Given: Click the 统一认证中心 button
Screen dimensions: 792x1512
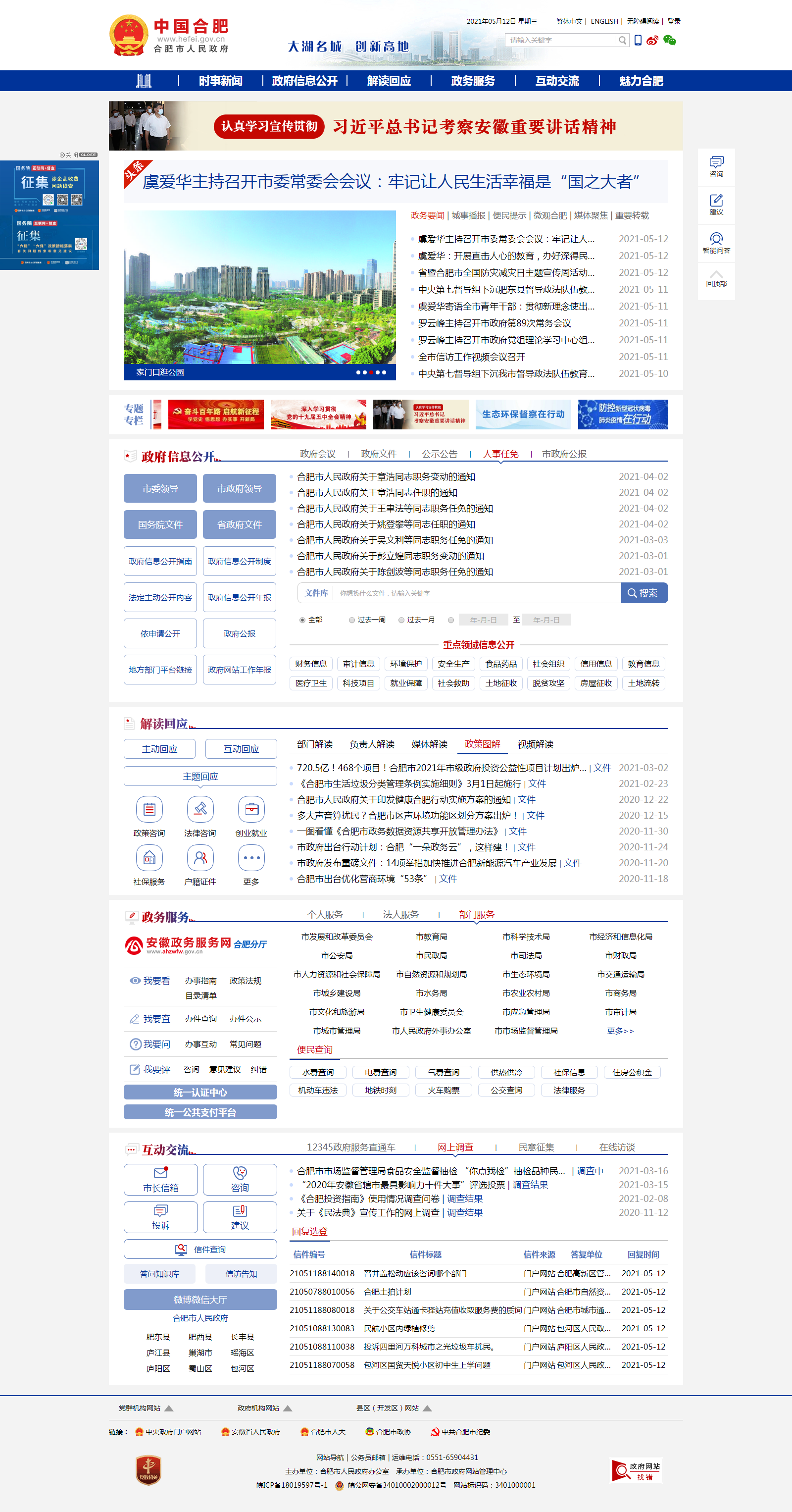Looking at the screenshot, I should tap(200, 1093).
